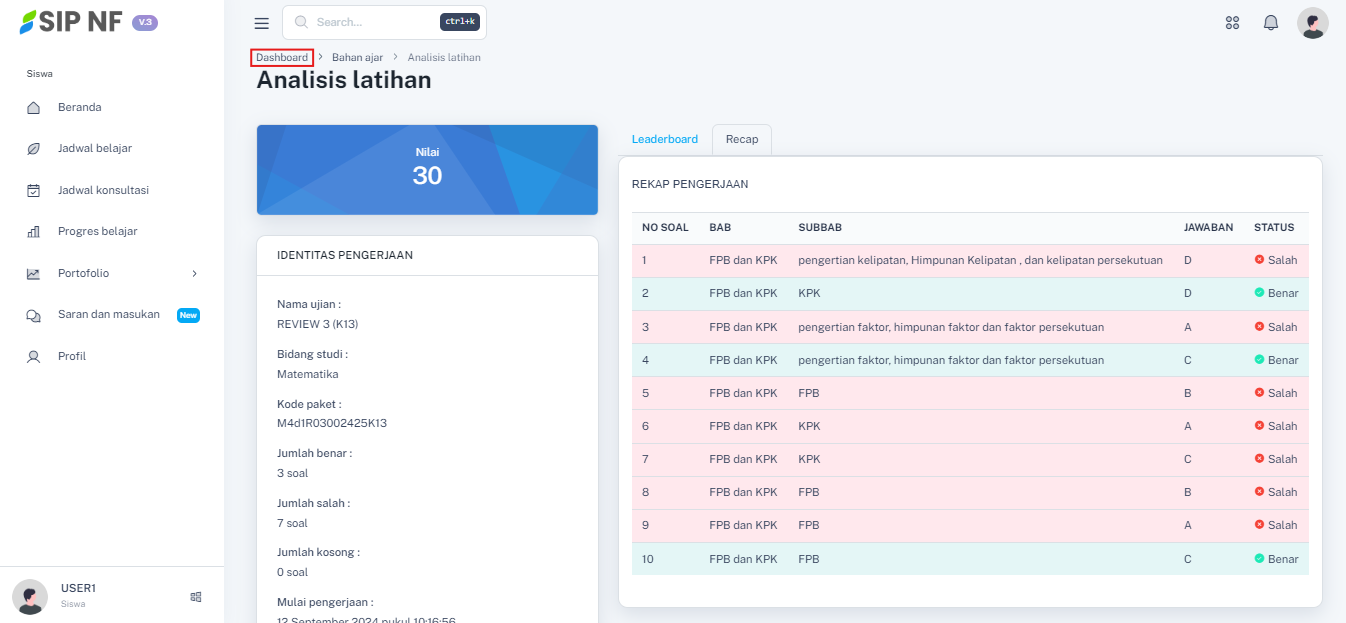Screen dimensions: 1346x623
Task: Expand the Portofolio submenu chevron
Action: (x=194, y=273)
